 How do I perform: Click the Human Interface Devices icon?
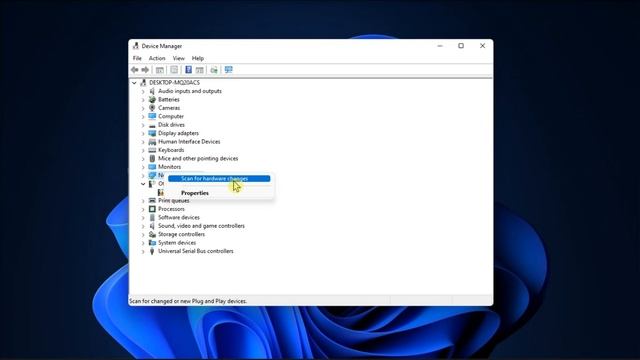click(x=152, y=142)
